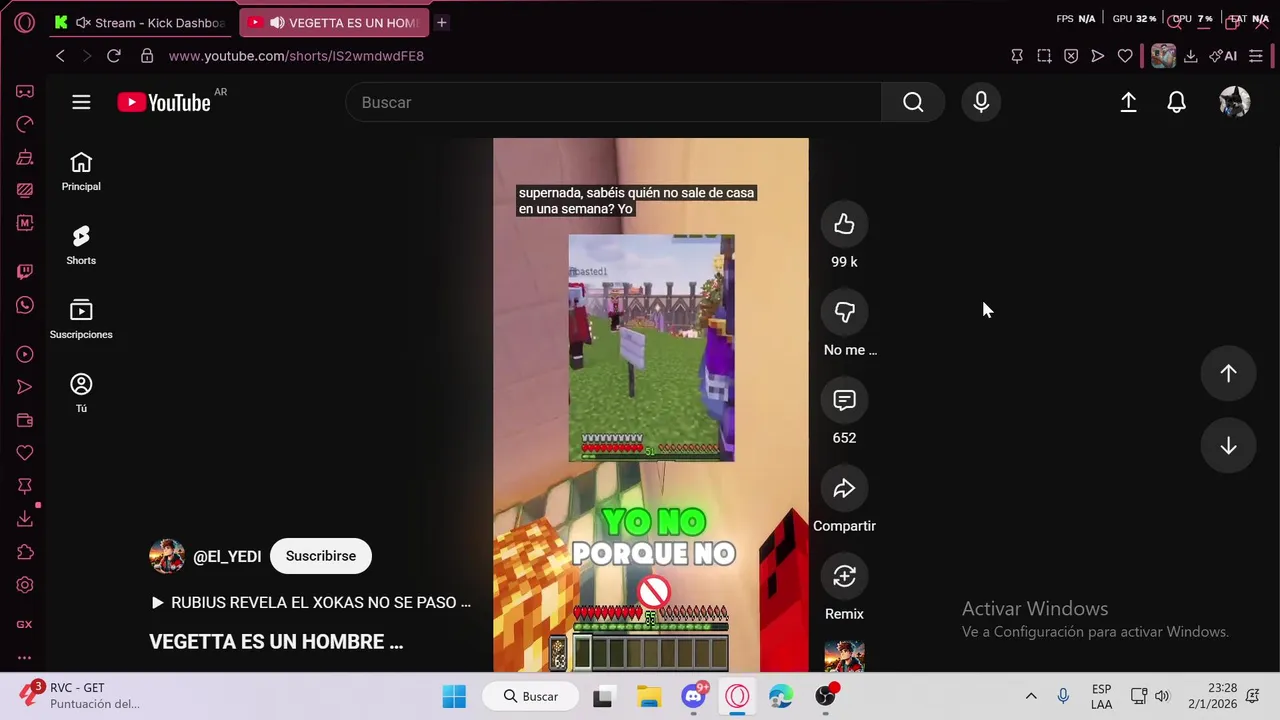The height and width of the screenshot is (720, 1280).
Task: Unmute the Kick Dashboard tab audio icon
Action: click(x=83, y=22)
